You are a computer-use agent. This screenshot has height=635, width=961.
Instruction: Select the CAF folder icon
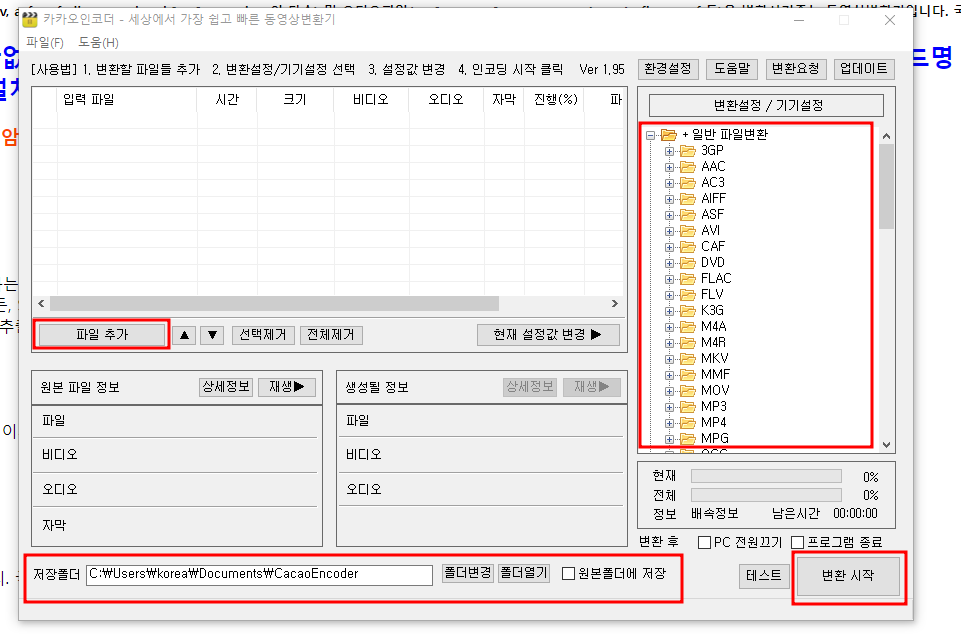688,246
